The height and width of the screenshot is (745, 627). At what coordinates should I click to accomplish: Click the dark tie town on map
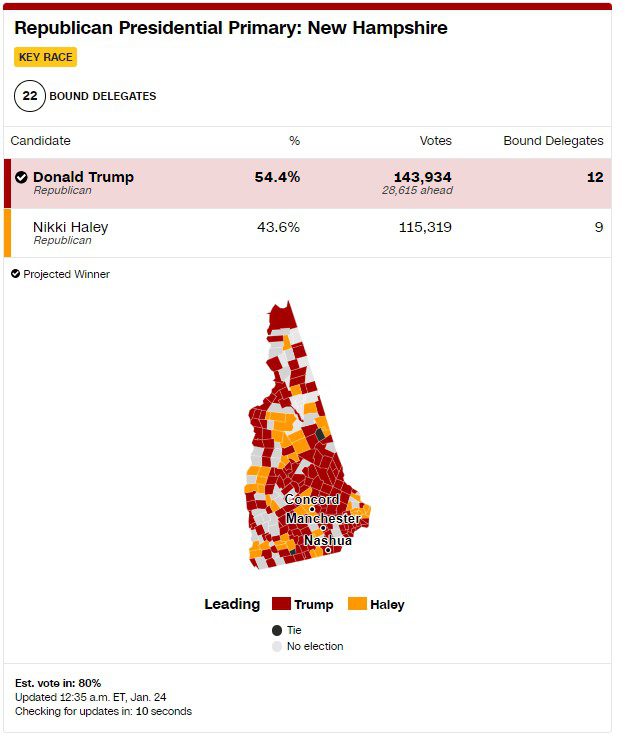tap(320, 434)
